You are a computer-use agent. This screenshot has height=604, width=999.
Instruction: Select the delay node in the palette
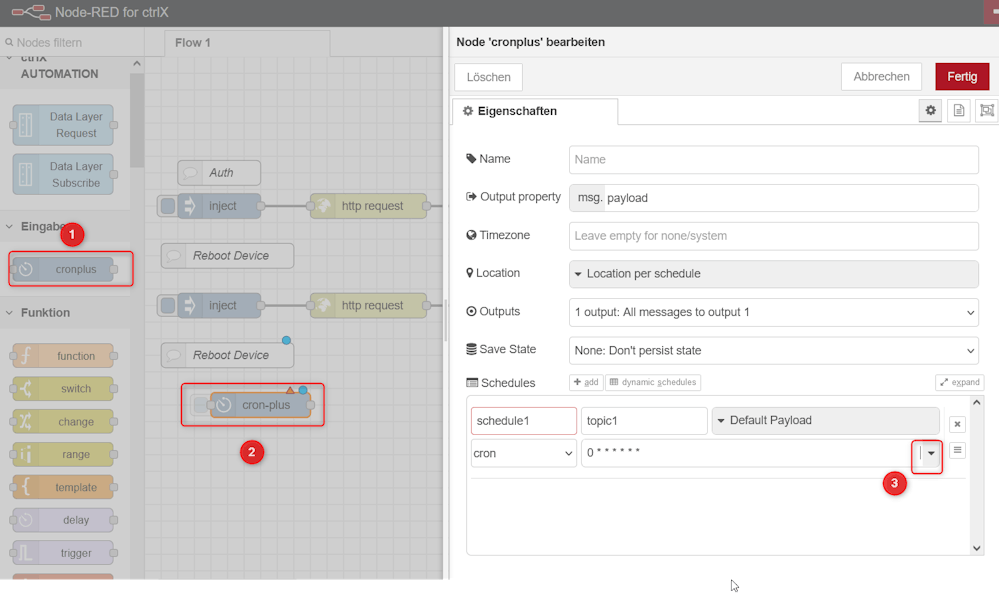click(63, 520)
